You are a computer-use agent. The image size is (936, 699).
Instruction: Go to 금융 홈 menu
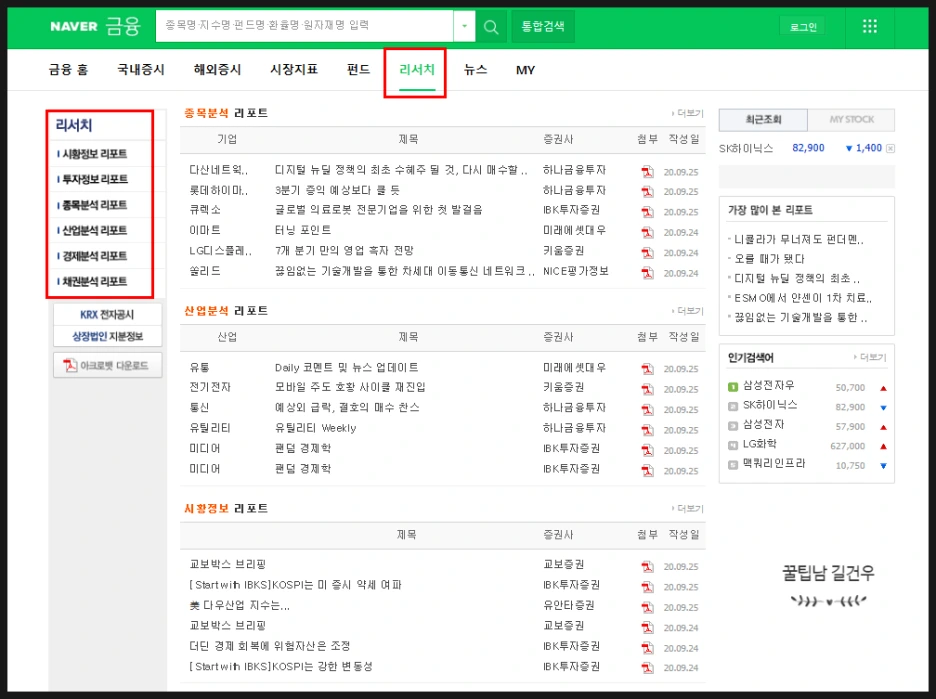point(68,70)
